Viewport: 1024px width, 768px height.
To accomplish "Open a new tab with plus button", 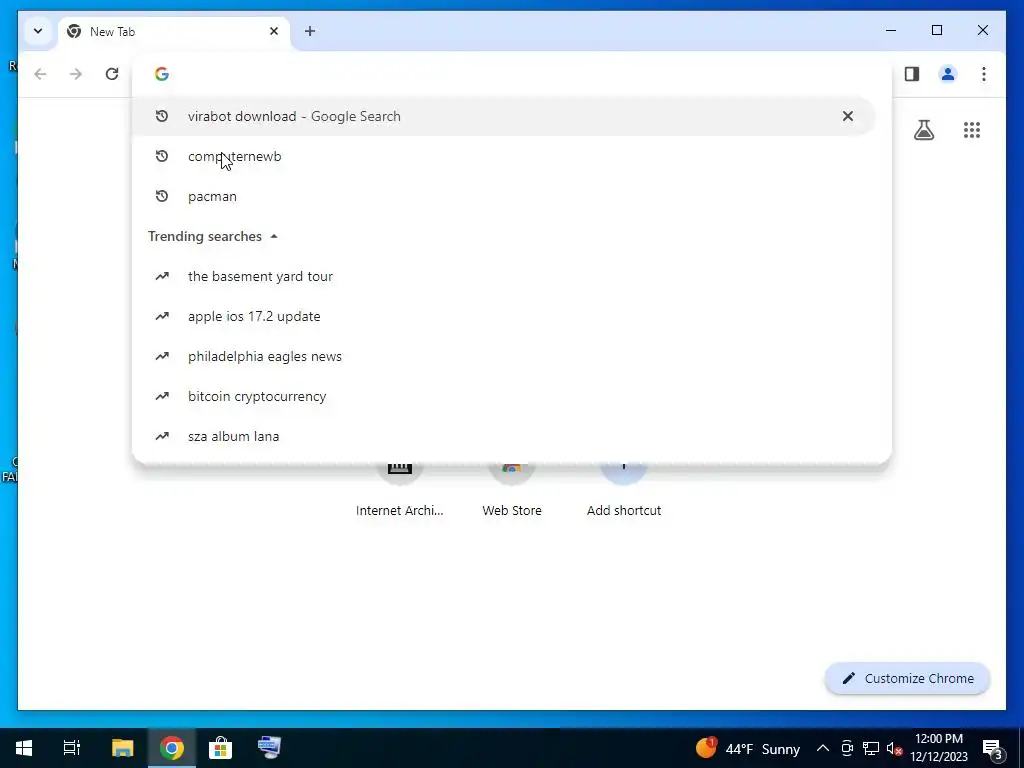I will [x=310, y=31].
